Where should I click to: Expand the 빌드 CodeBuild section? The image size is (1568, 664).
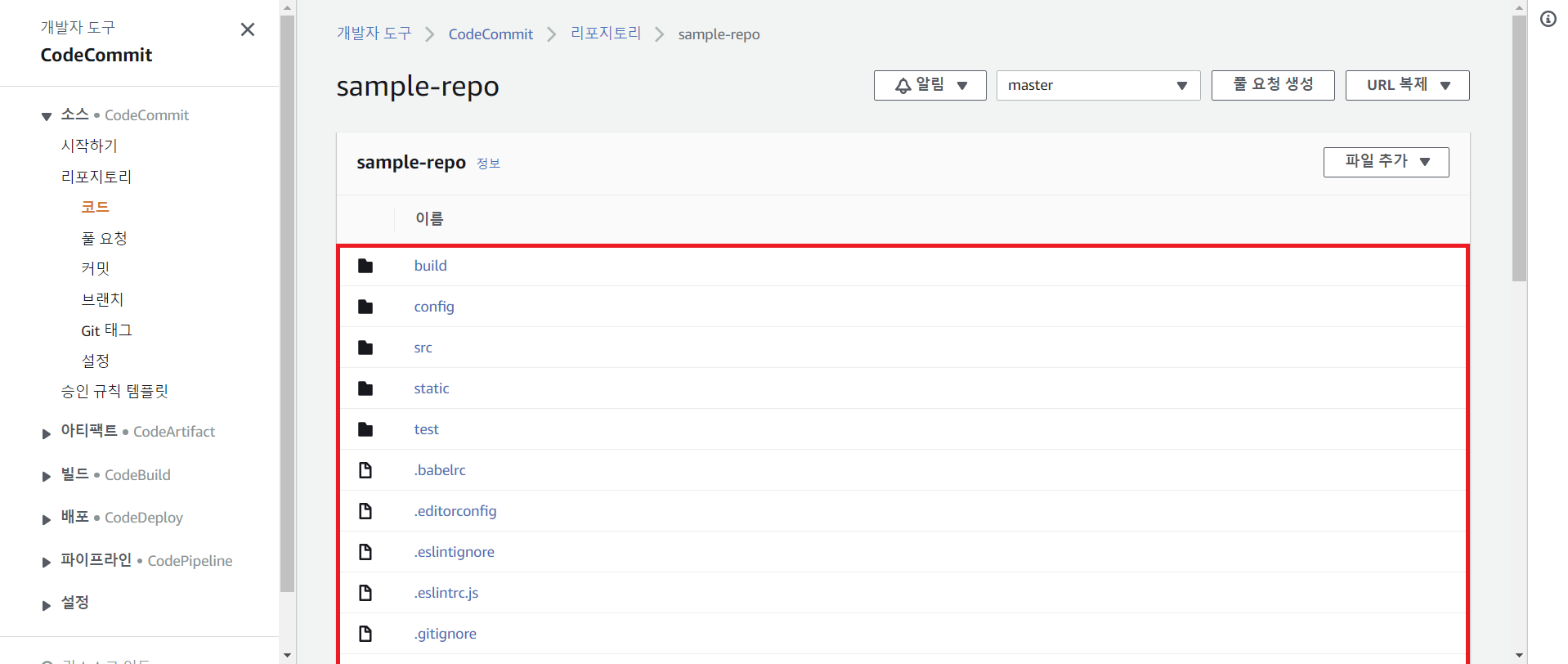click(x=47, y=476)
